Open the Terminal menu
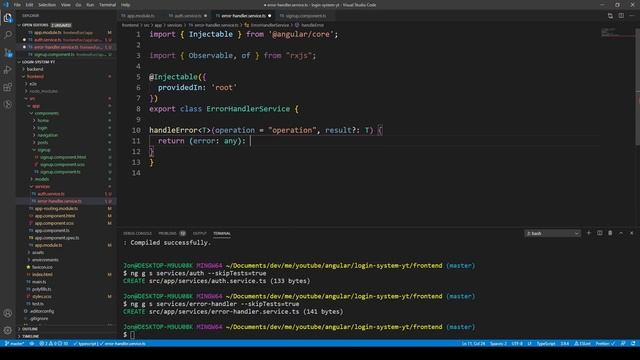This screenshot has width=640, height=360. [107, 5]
